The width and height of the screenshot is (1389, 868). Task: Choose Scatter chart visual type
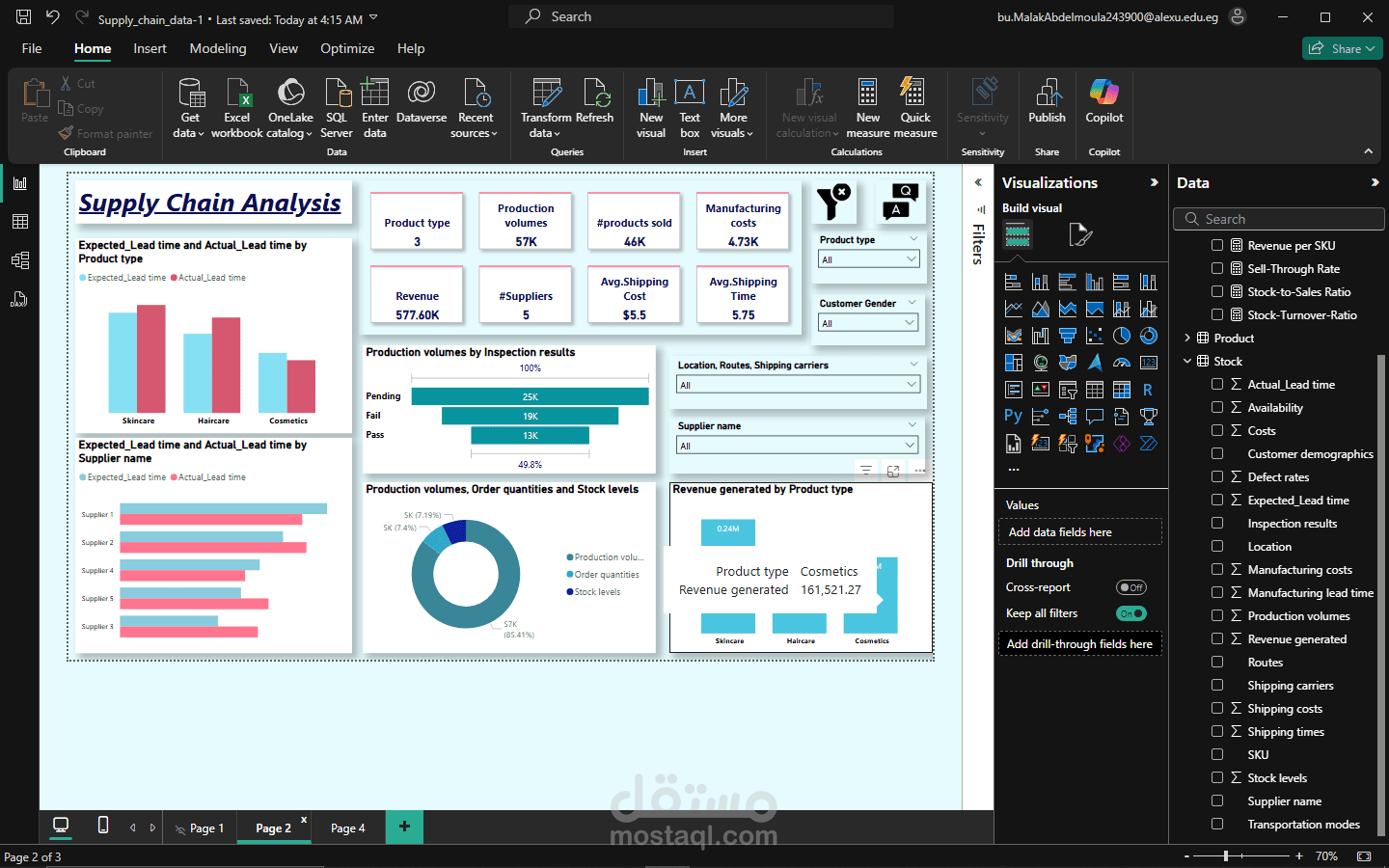click(1095, 336)
